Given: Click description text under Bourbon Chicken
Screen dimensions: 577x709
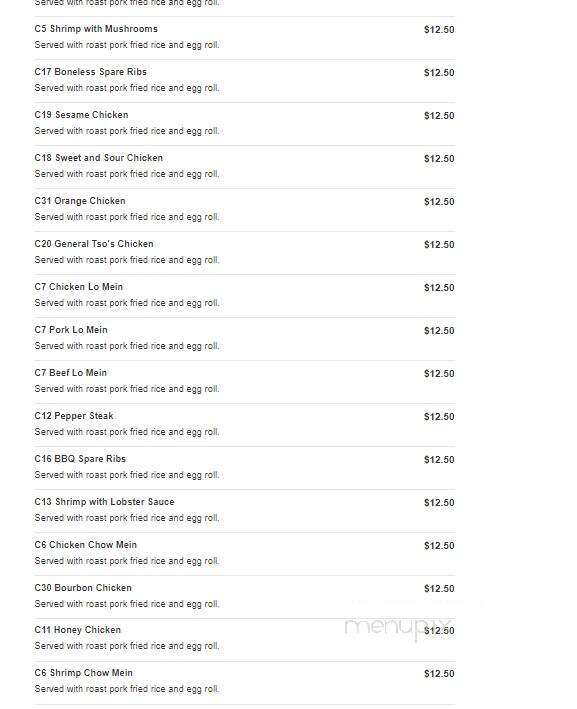Looking at the screenshot, I should click(x=127, y=604).
